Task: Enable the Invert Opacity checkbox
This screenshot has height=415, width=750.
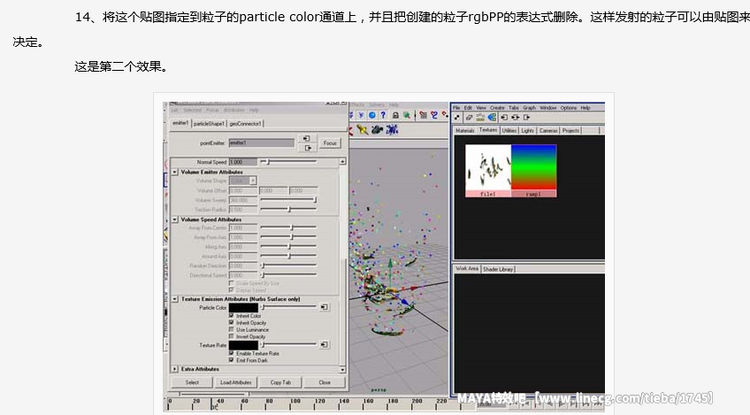Action: tap(232, 337)
